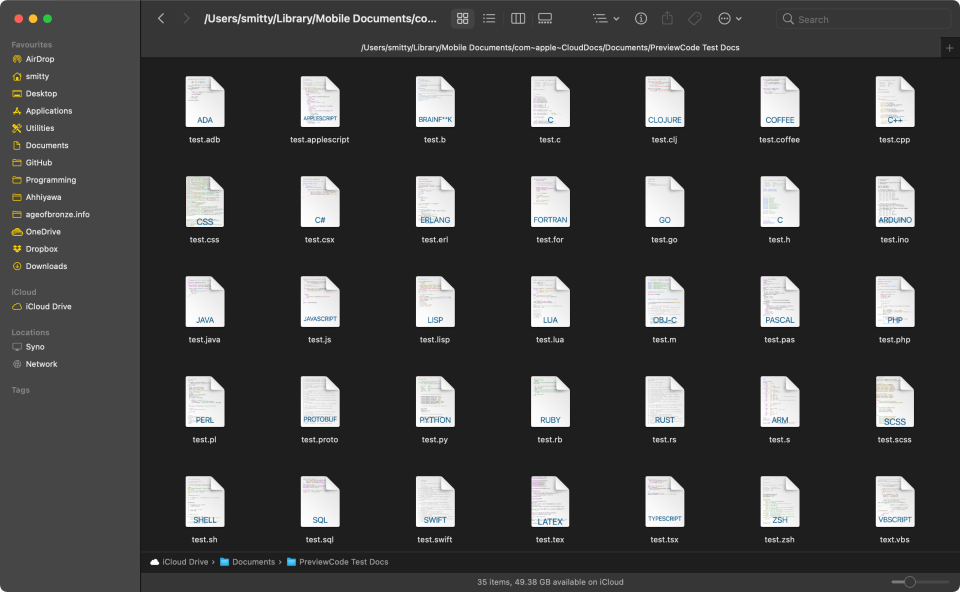The width and height of the screenshot is (960, 592).
Task: Select Applications in the sidebar
Action: tap(48, 111)
